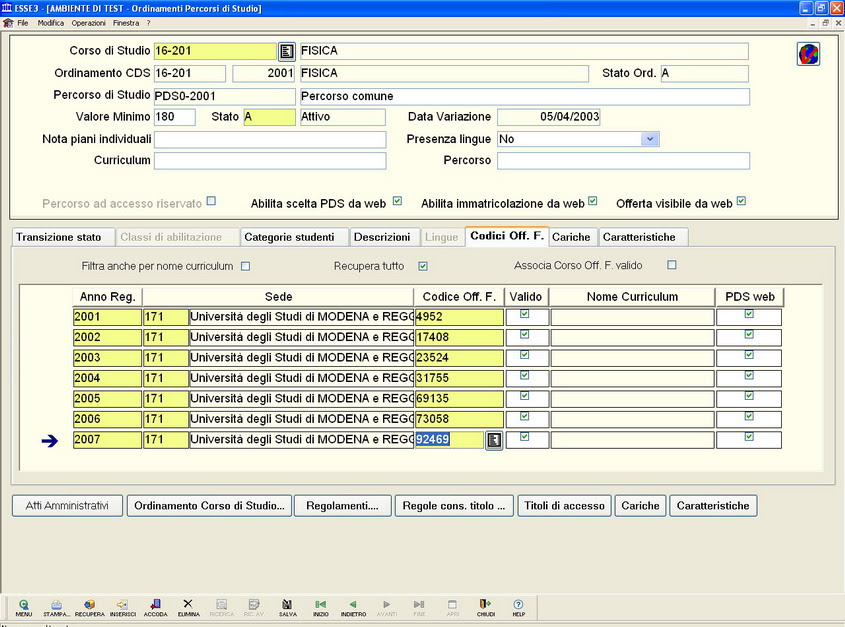Open the ? help menu
This screenshot has height=627, width=845.
tap(148, 23)
